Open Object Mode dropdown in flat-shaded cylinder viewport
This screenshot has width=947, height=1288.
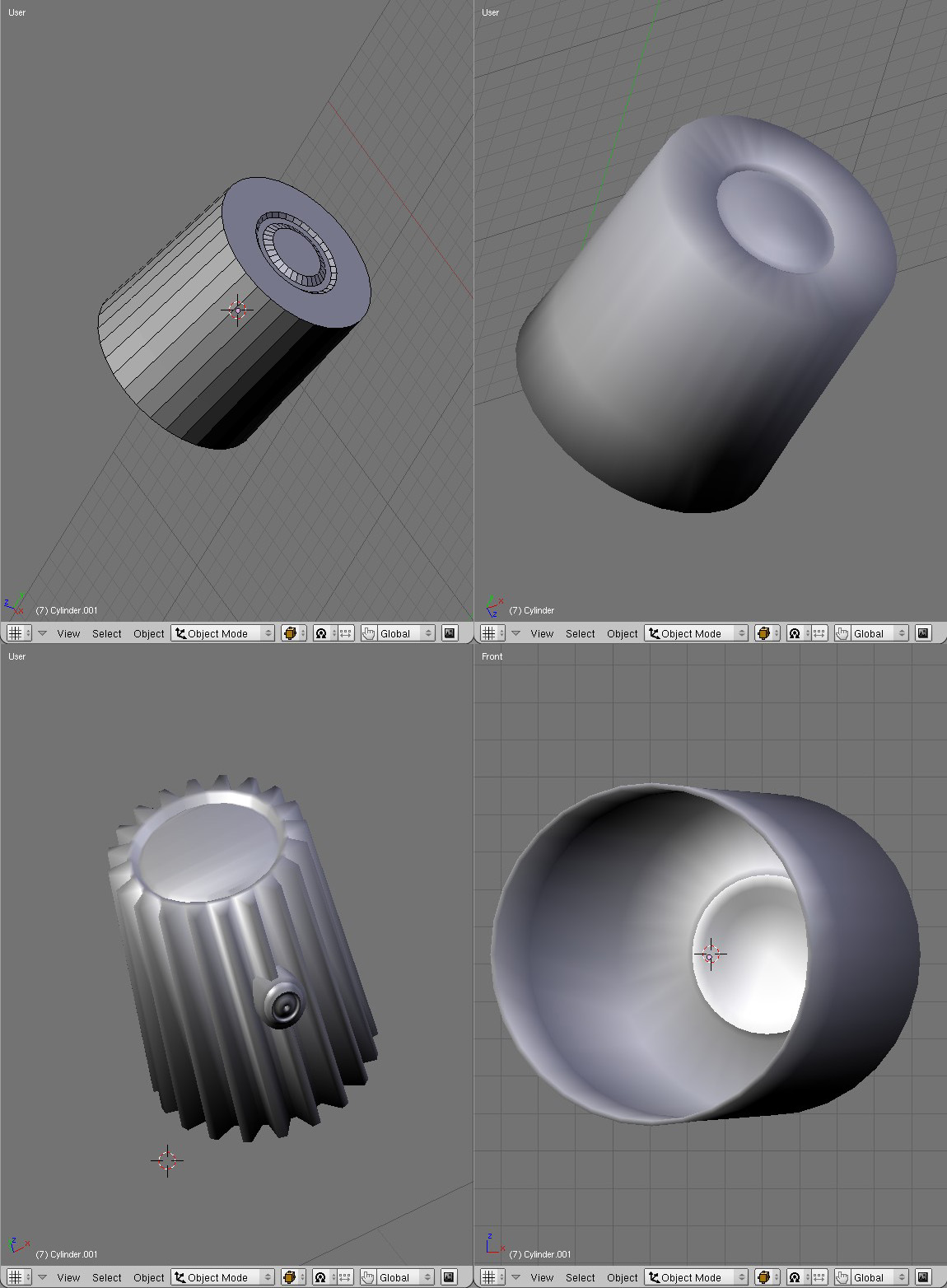pyautogui.click(x=222, y=633)
